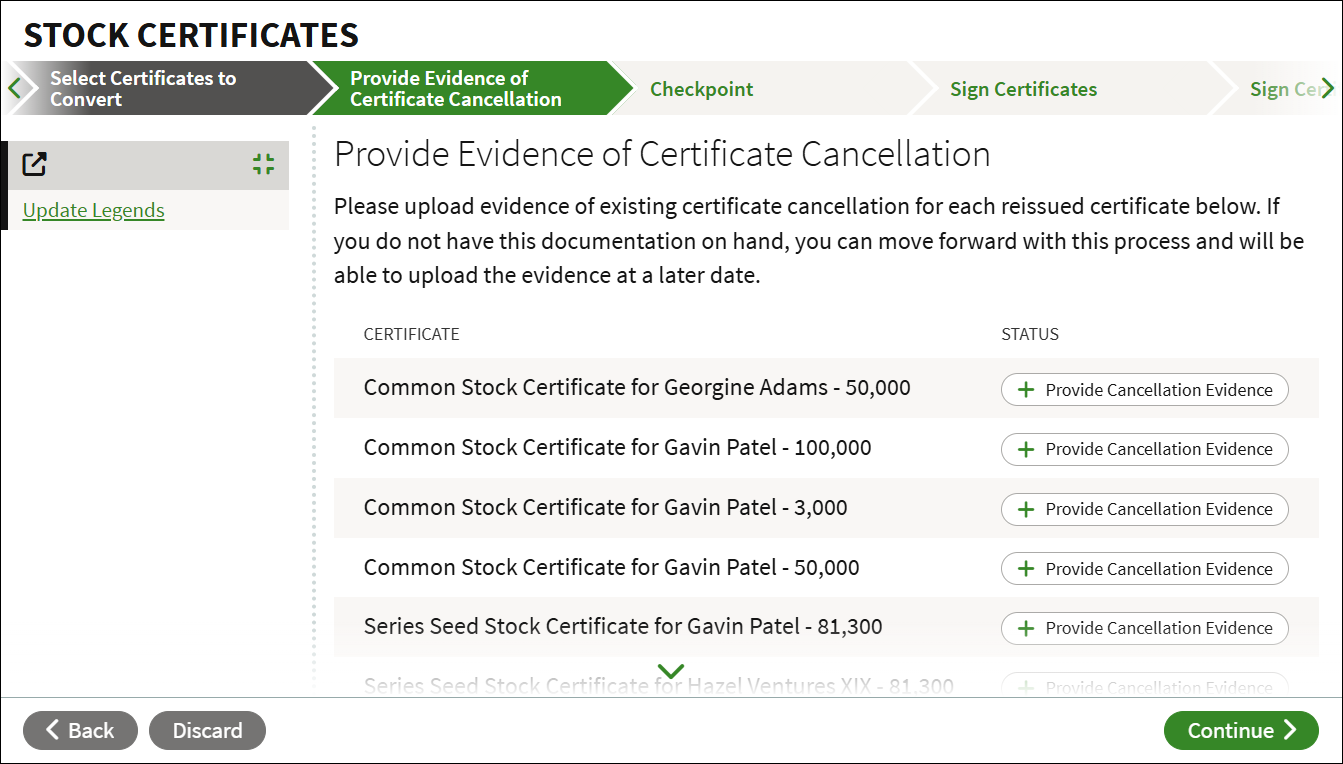Screen dimensions: 1343x764
Task: Collapse the sidebar with the shrink icon
Action: pyautogui.click(x=263, y=165)
